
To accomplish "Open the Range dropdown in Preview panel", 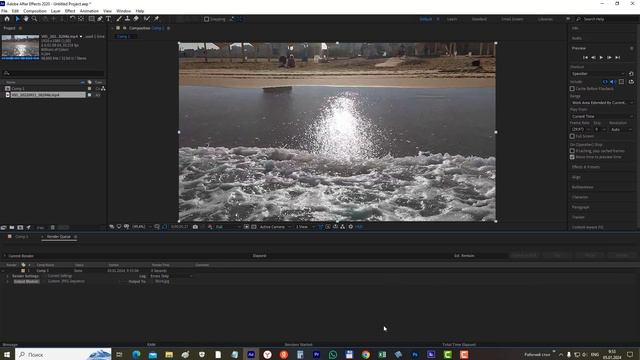I will pyautogui.click(x=602, y=103).
